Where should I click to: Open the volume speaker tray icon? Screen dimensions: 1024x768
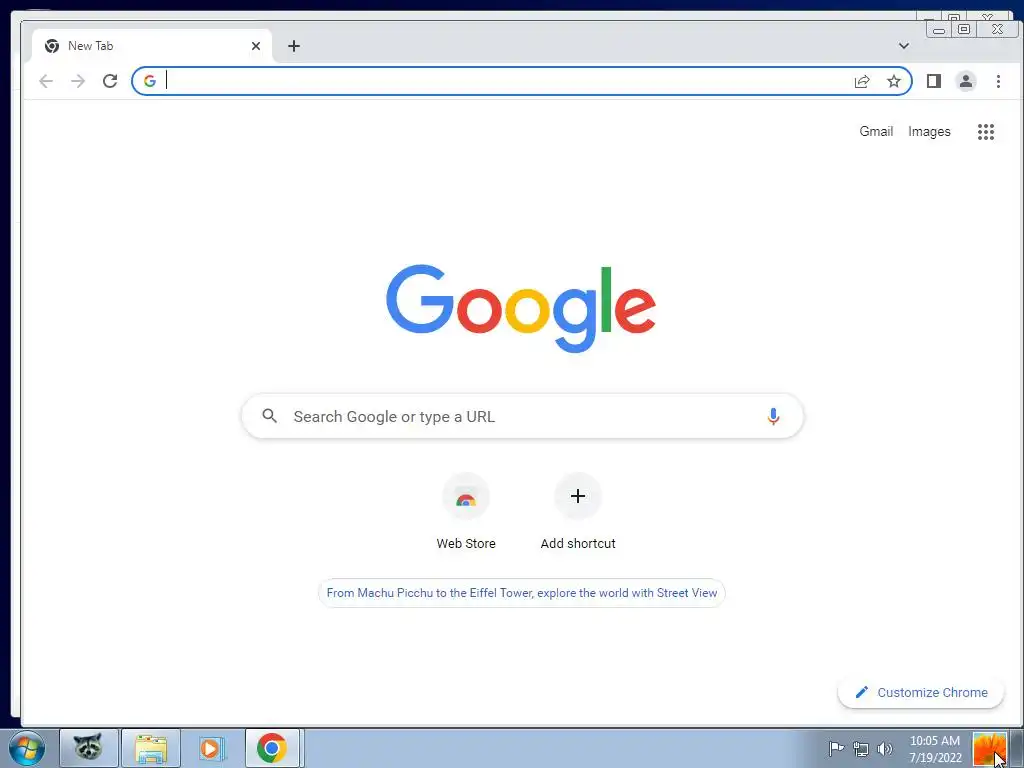click(884, 749)
